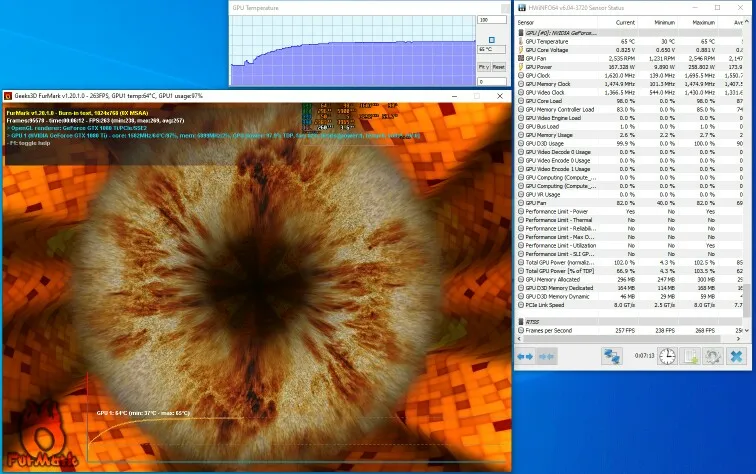Click the chip icon beside the GPU [#0] NVIDIA header
Viewport: 756px width, 474px height.
521,33
